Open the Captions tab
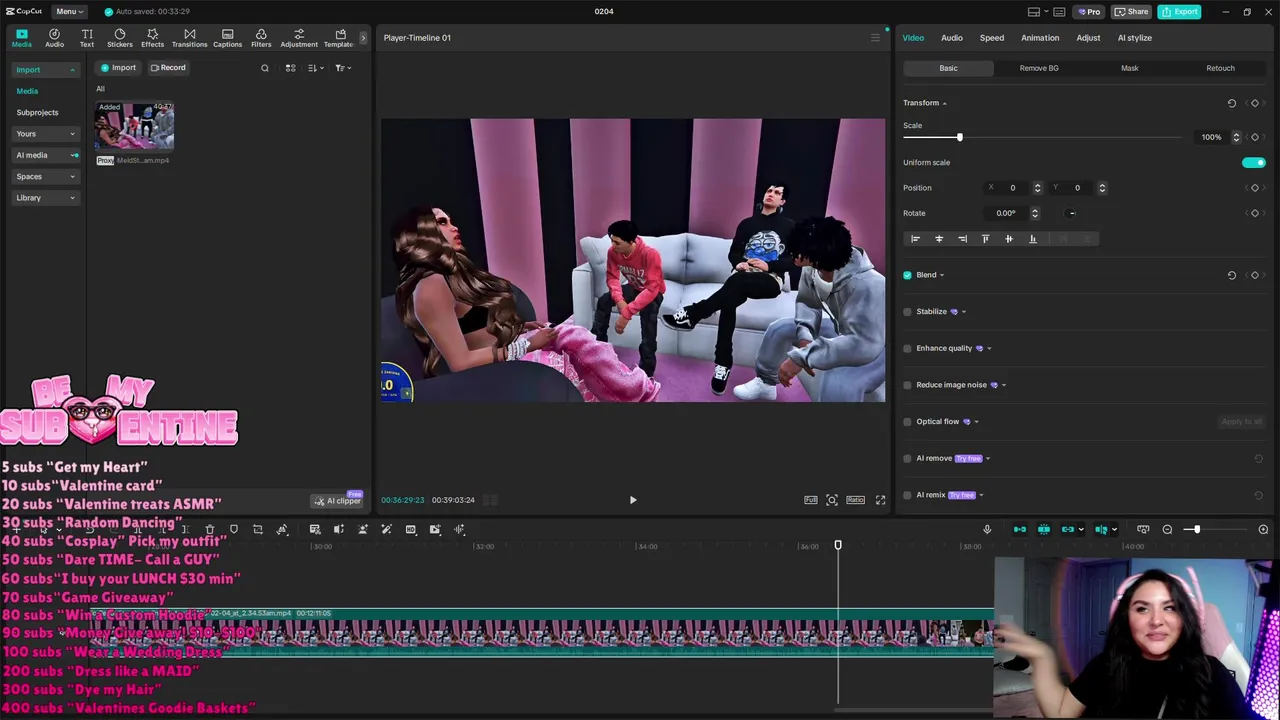Viewport: 1280px width, 720px height. click(x=227, y=38)
